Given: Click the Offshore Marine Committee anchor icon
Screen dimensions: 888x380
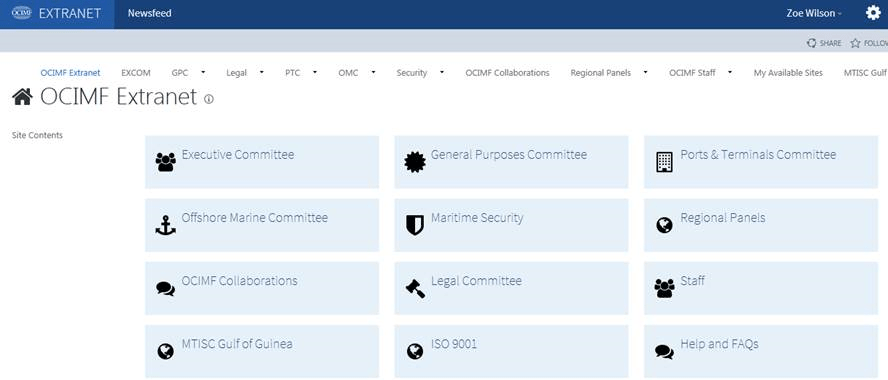Looking at the screenshot, I should [x=165, y=225].
